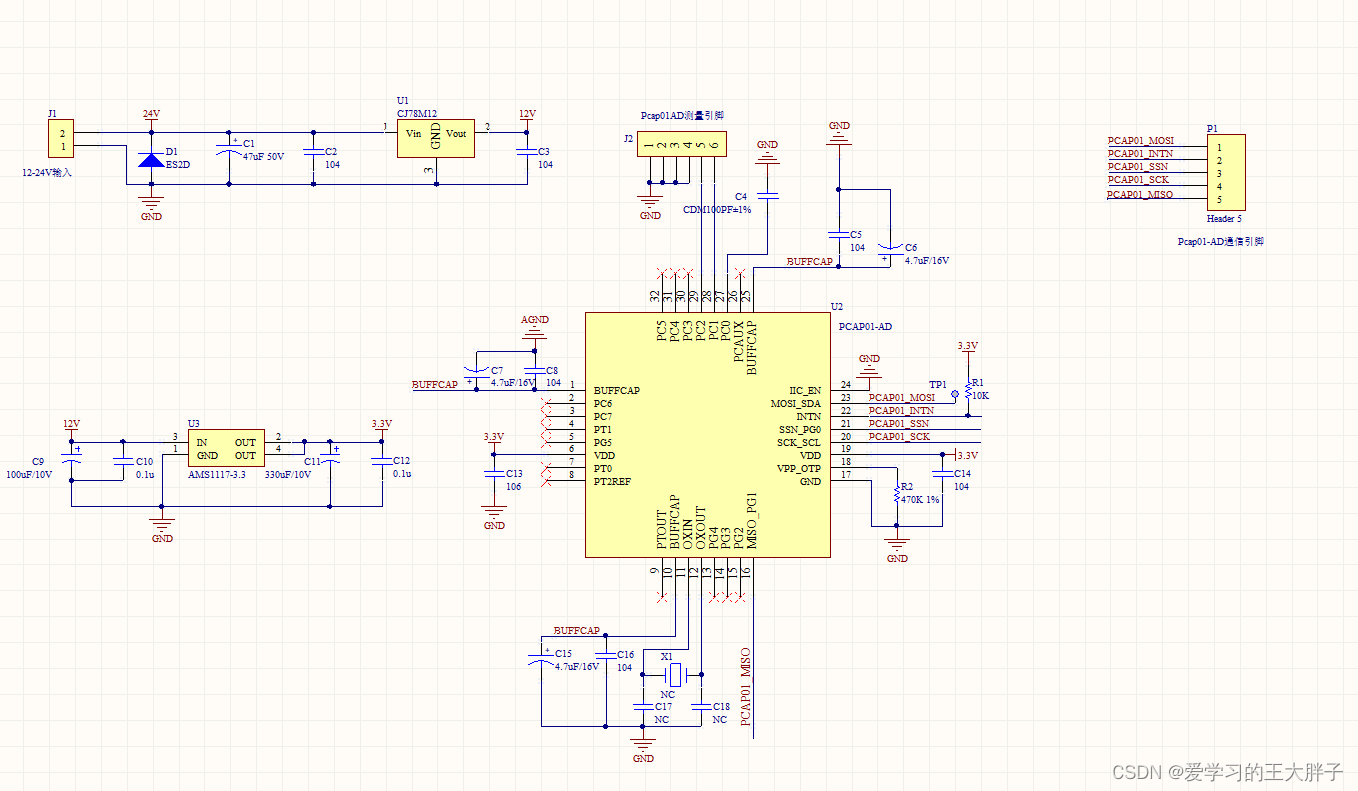Click the R1 10K resistor symbol
Image resolution: width=1358 pixels, height=791 pixels.
tap(967, 389)
